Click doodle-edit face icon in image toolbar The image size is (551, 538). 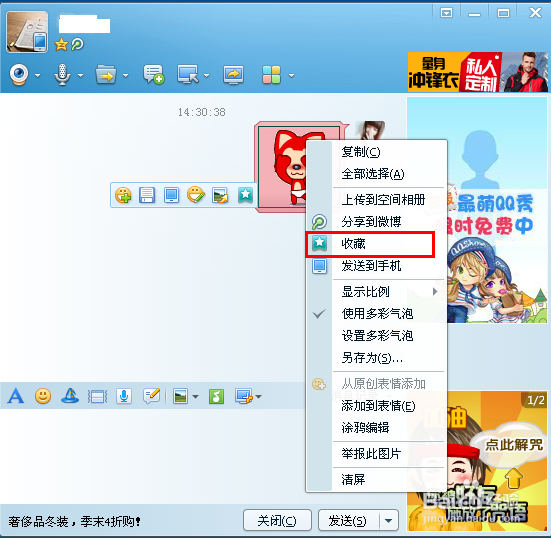[196, 195]
